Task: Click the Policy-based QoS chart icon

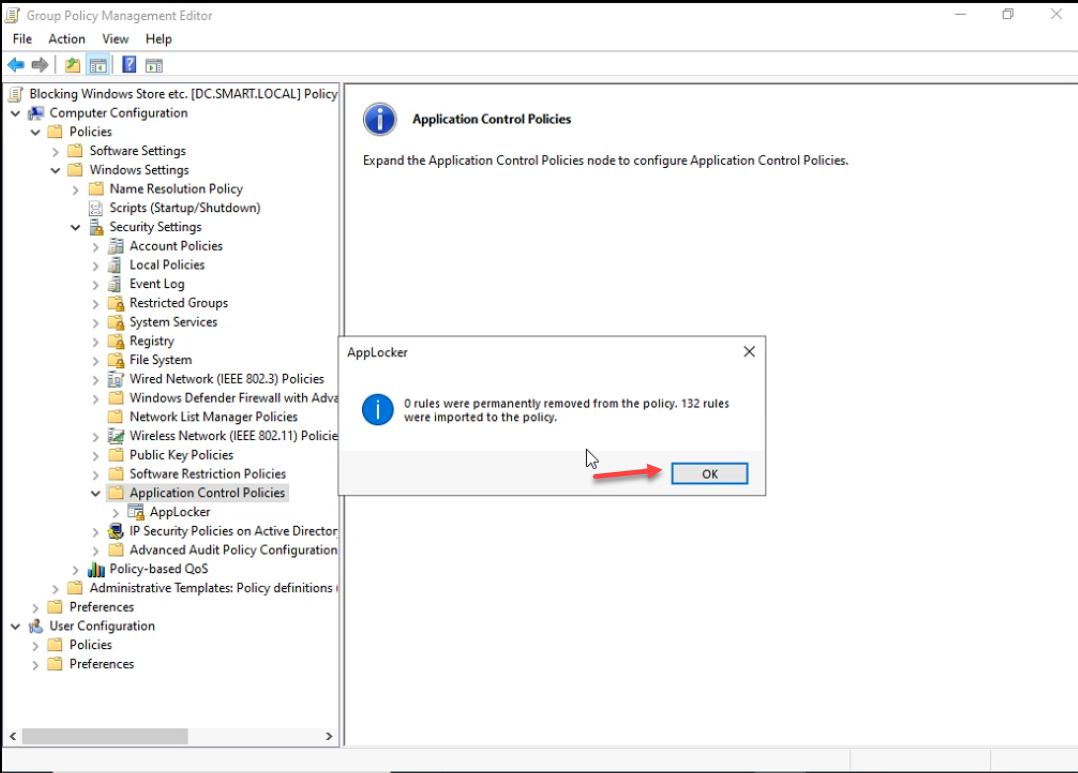Action: pyautogui.click(x=96, y=569)
